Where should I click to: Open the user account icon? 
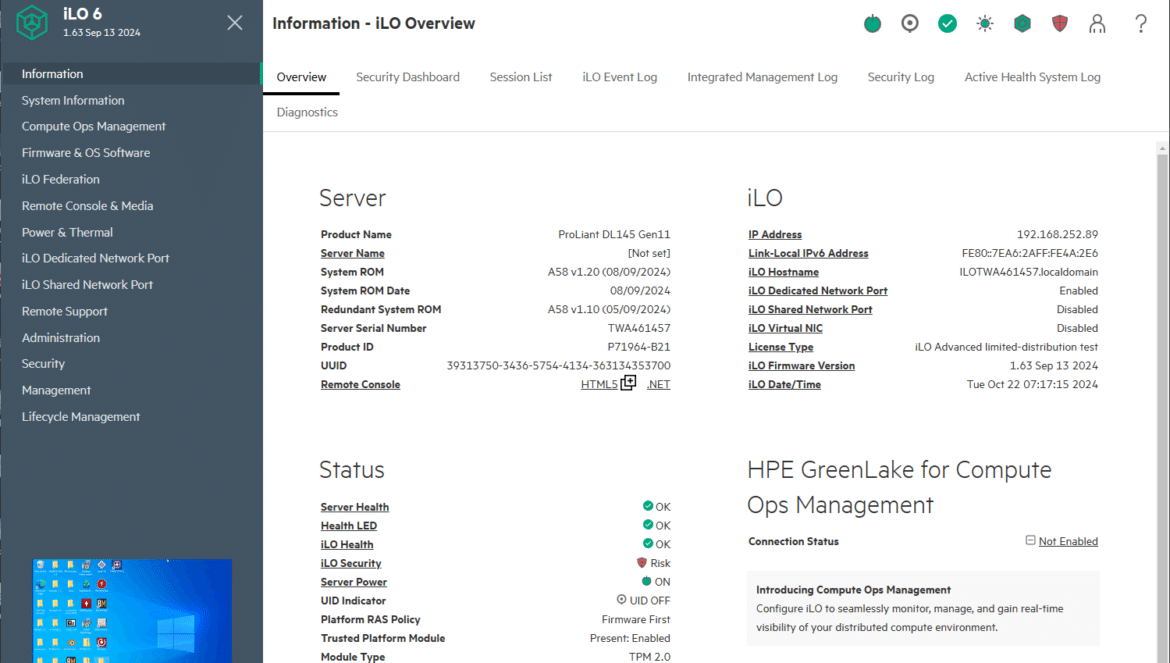tap(1097, 24)
